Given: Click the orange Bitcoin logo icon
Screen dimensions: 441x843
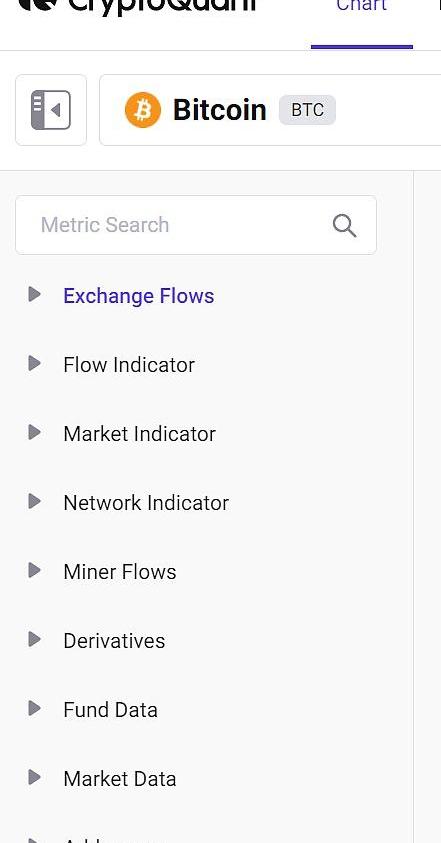Looking at the screenshot, I should (x=143, y=110).
